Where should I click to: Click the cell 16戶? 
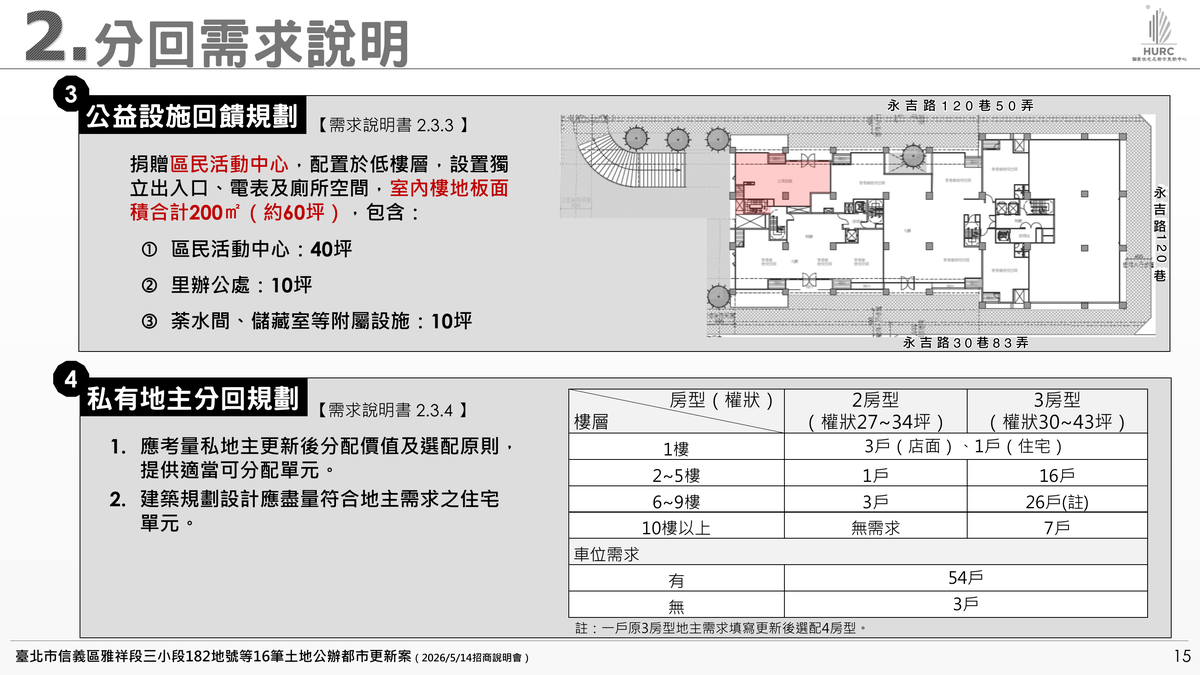tap(1057, 474)
